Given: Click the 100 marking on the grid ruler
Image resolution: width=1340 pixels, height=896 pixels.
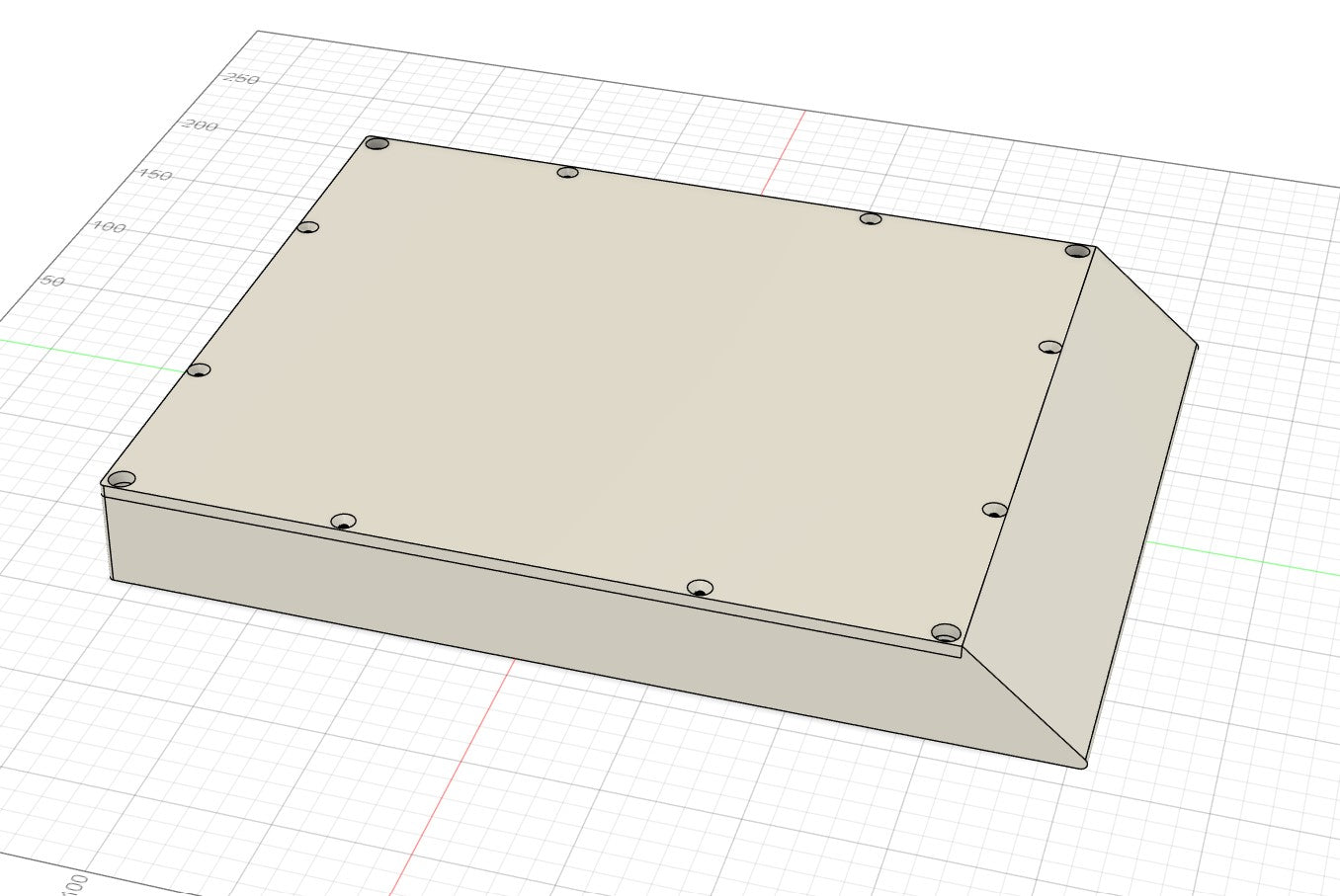Looking at the screenshot, I should tap(109, 226).
